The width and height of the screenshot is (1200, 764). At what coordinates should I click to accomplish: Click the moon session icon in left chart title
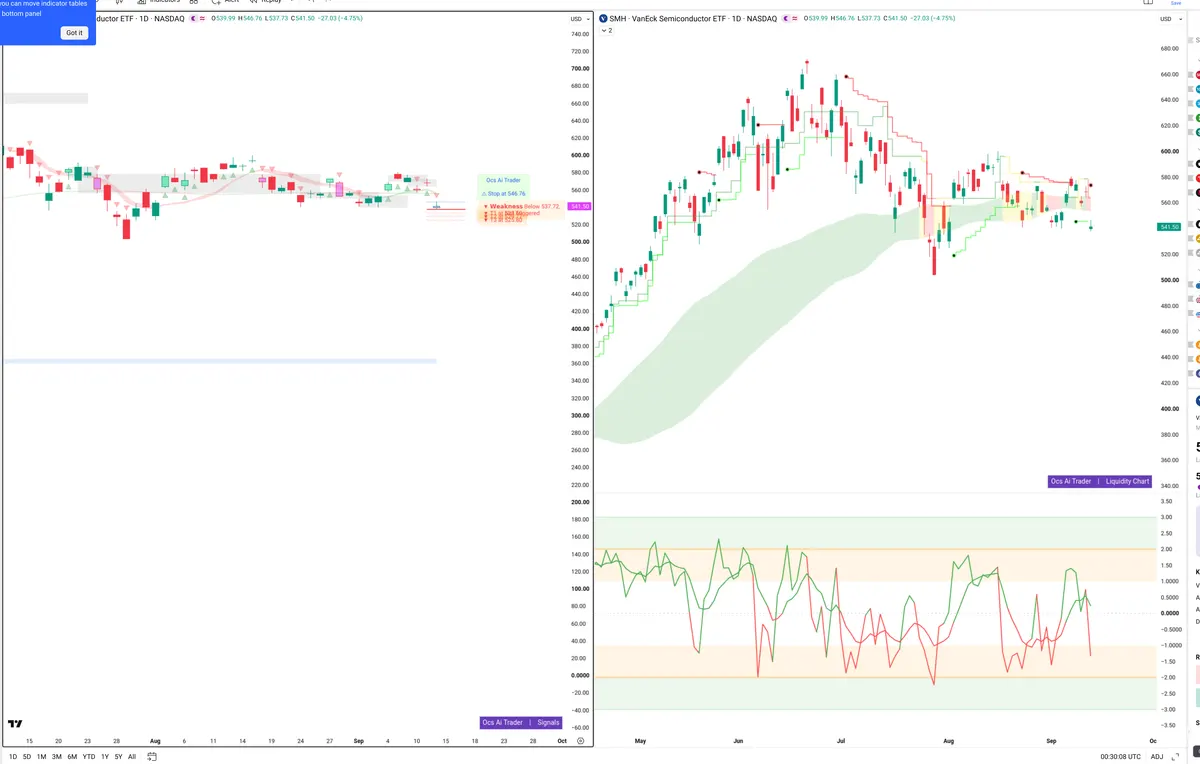[x=194, y=19]
